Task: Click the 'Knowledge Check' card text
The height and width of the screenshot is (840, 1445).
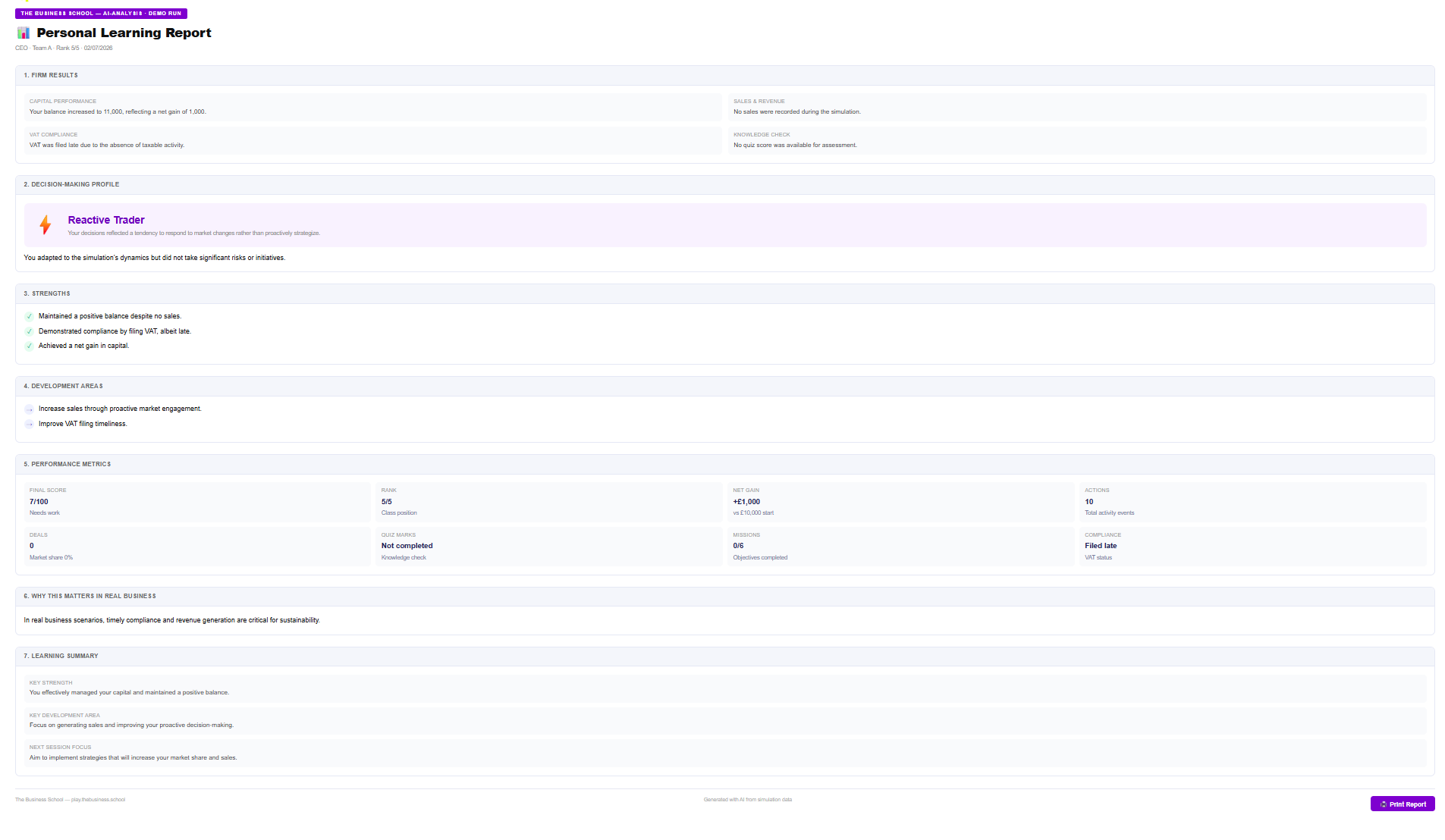Action: click(x=795, y=145)
